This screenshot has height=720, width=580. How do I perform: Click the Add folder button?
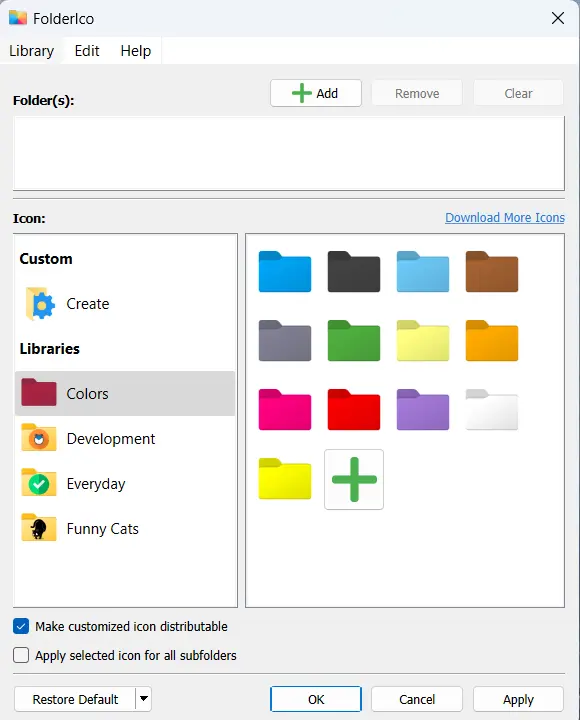316,93
